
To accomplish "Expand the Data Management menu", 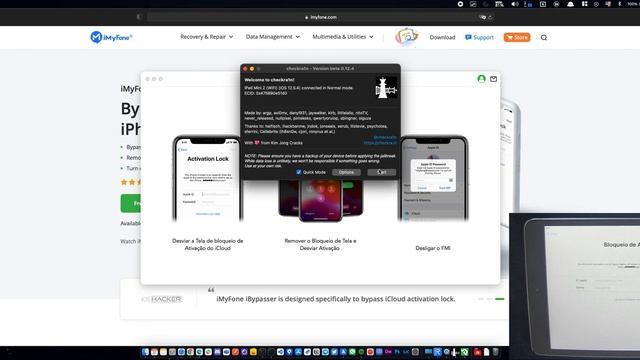I will tap(273, 37).
